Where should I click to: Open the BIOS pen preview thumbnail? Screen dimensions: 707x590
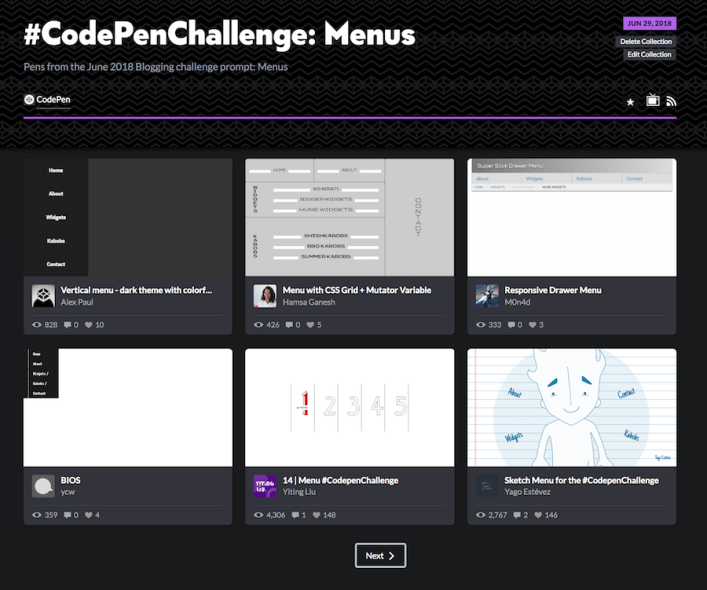(x=128, y=407)
